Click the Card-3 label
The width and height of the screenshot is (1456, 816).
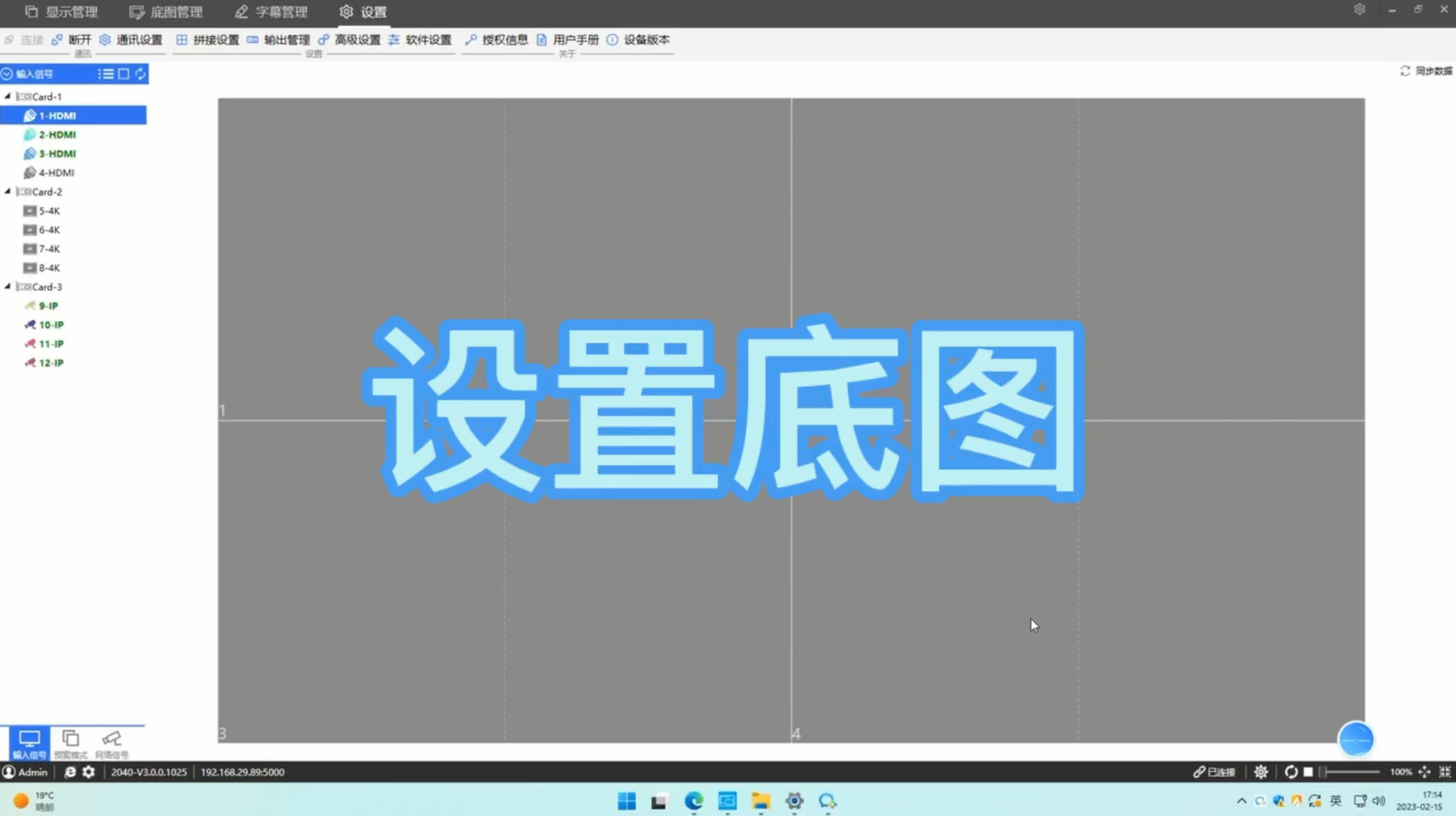47,286
